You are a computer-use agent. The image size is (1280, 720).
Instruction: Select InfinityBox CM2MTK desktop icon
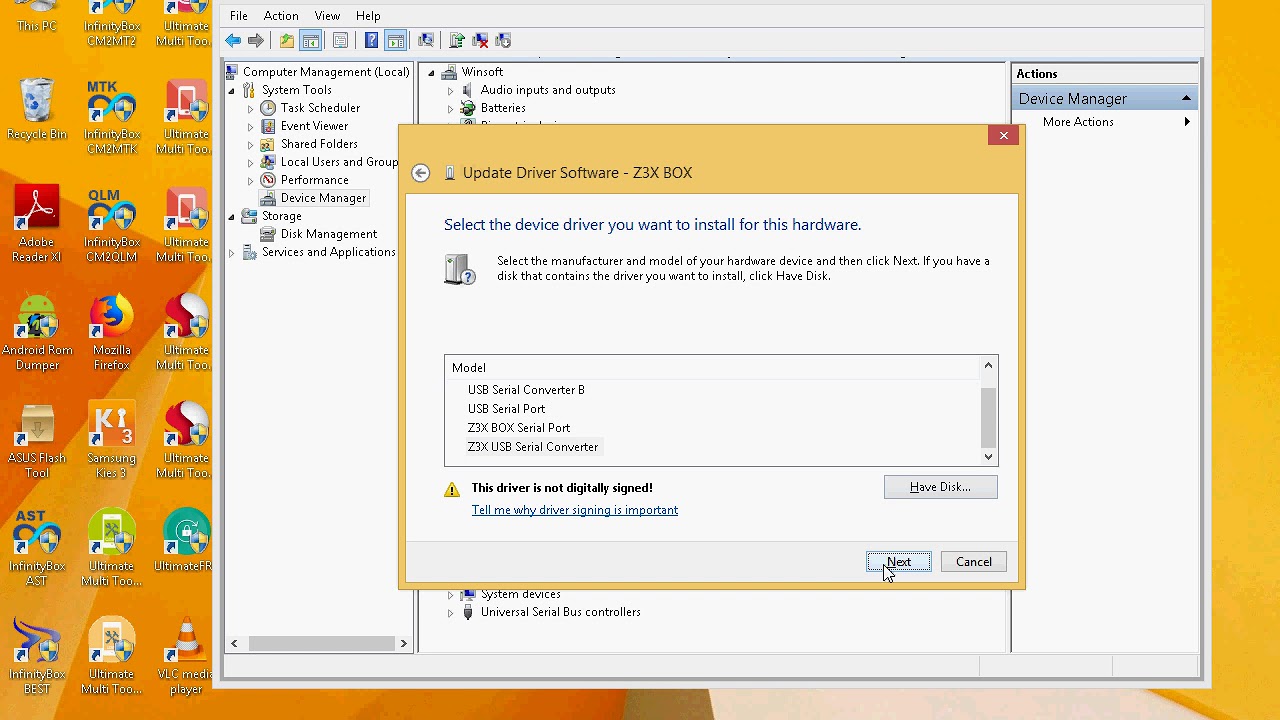[x=112, y=116]
